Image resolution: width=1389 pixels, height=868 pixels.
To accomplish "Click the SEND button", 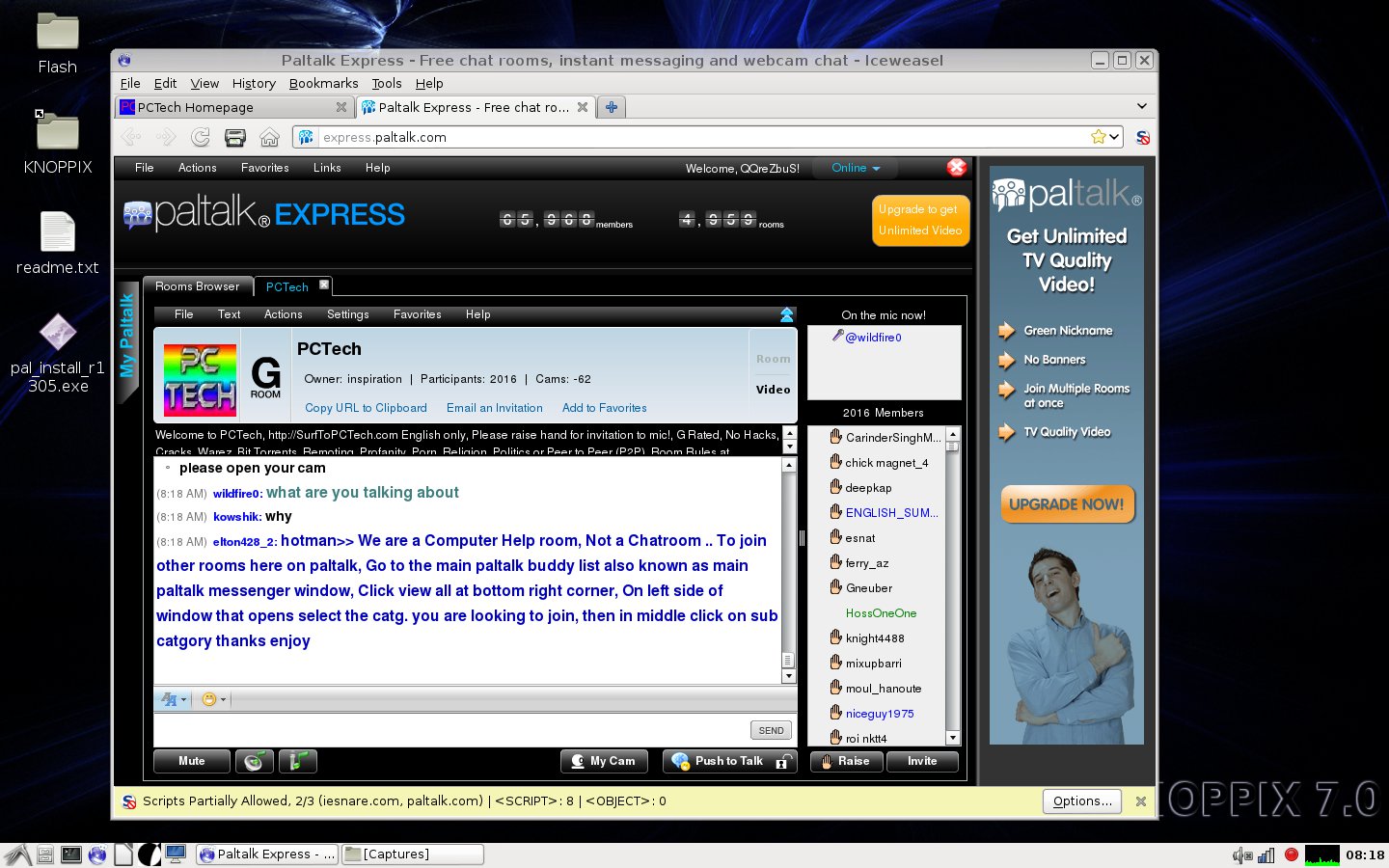I will pos(771,730).
